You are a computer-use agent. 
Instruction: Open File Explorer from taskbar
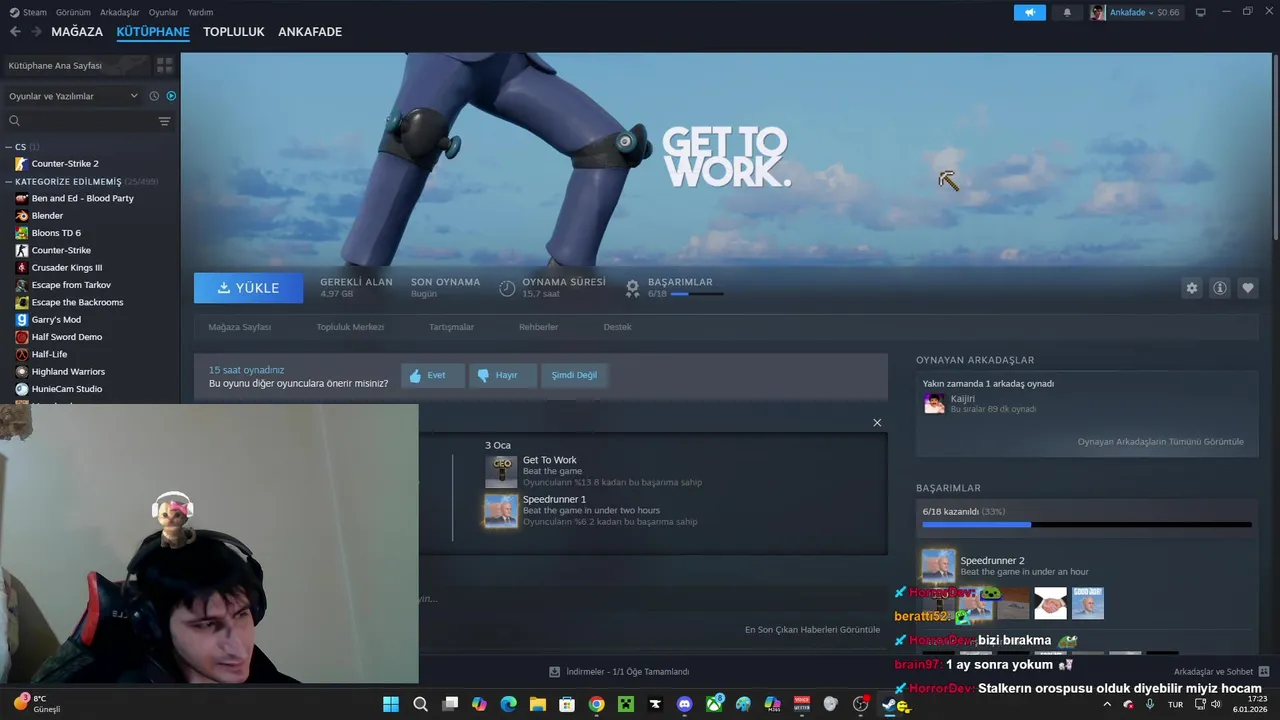point(537,704)
